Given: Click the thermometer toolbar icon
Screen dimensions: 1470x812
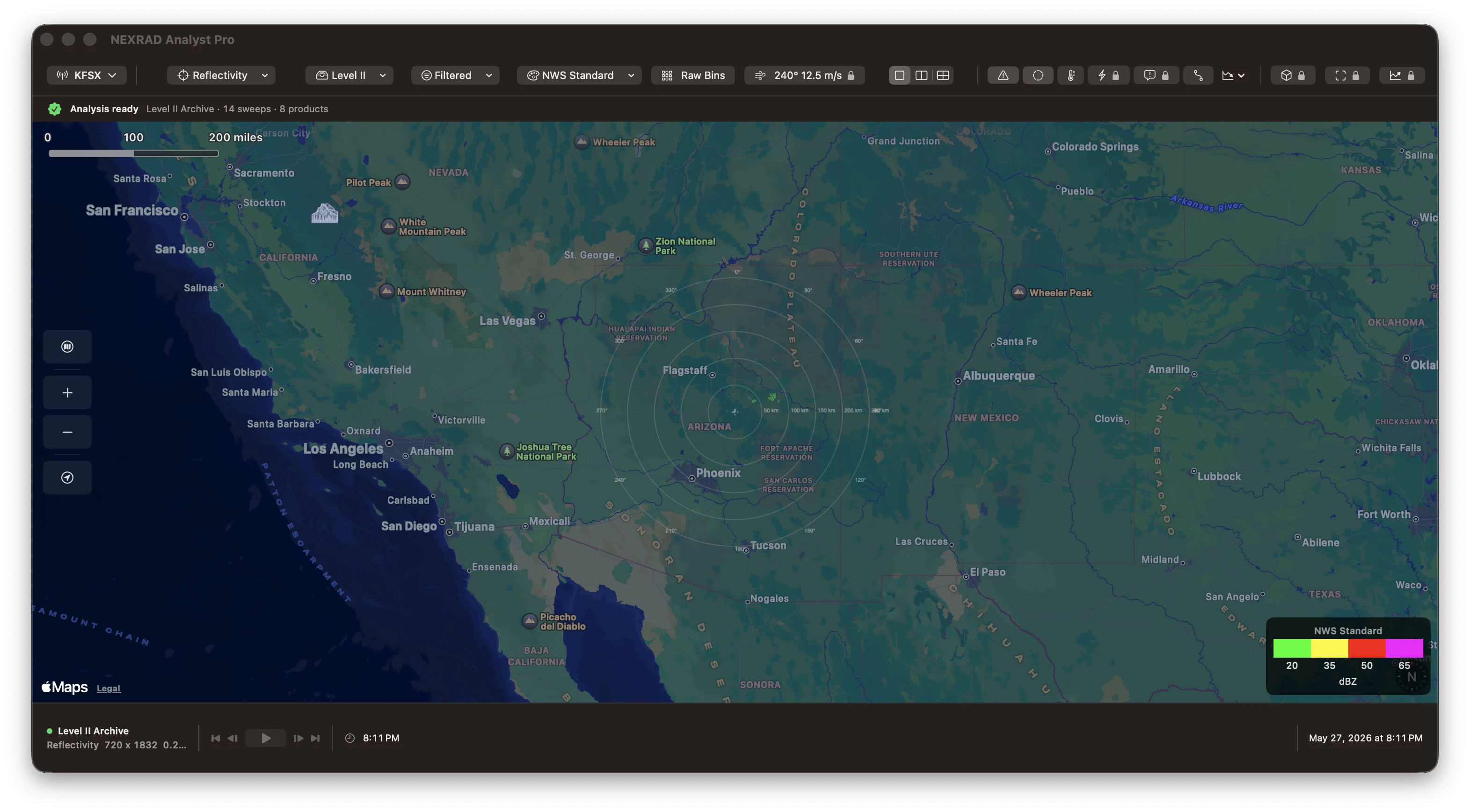Looking at the screenshot, I should click(1071, 75).
